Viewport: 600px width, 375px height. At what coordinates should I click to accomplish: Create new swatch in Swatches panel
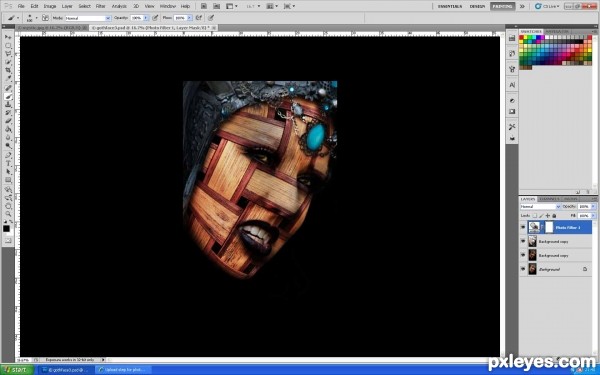pos(577,192)
